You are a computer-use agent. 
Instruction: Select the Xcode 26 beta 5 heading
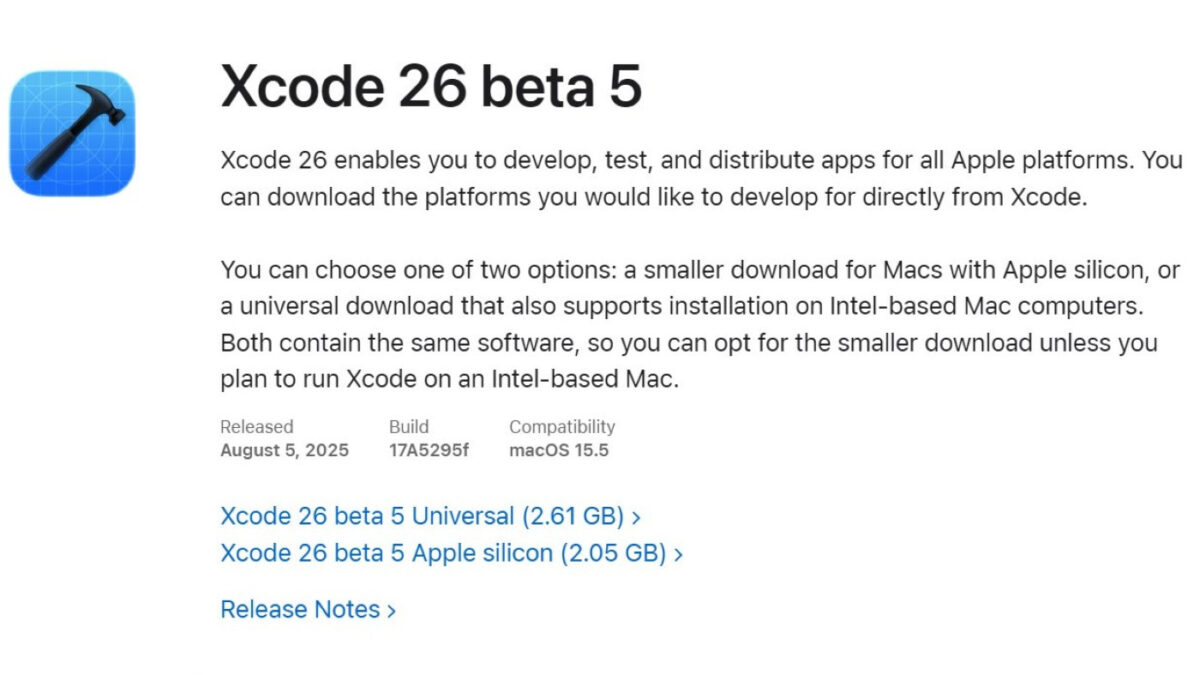point(431,86)
